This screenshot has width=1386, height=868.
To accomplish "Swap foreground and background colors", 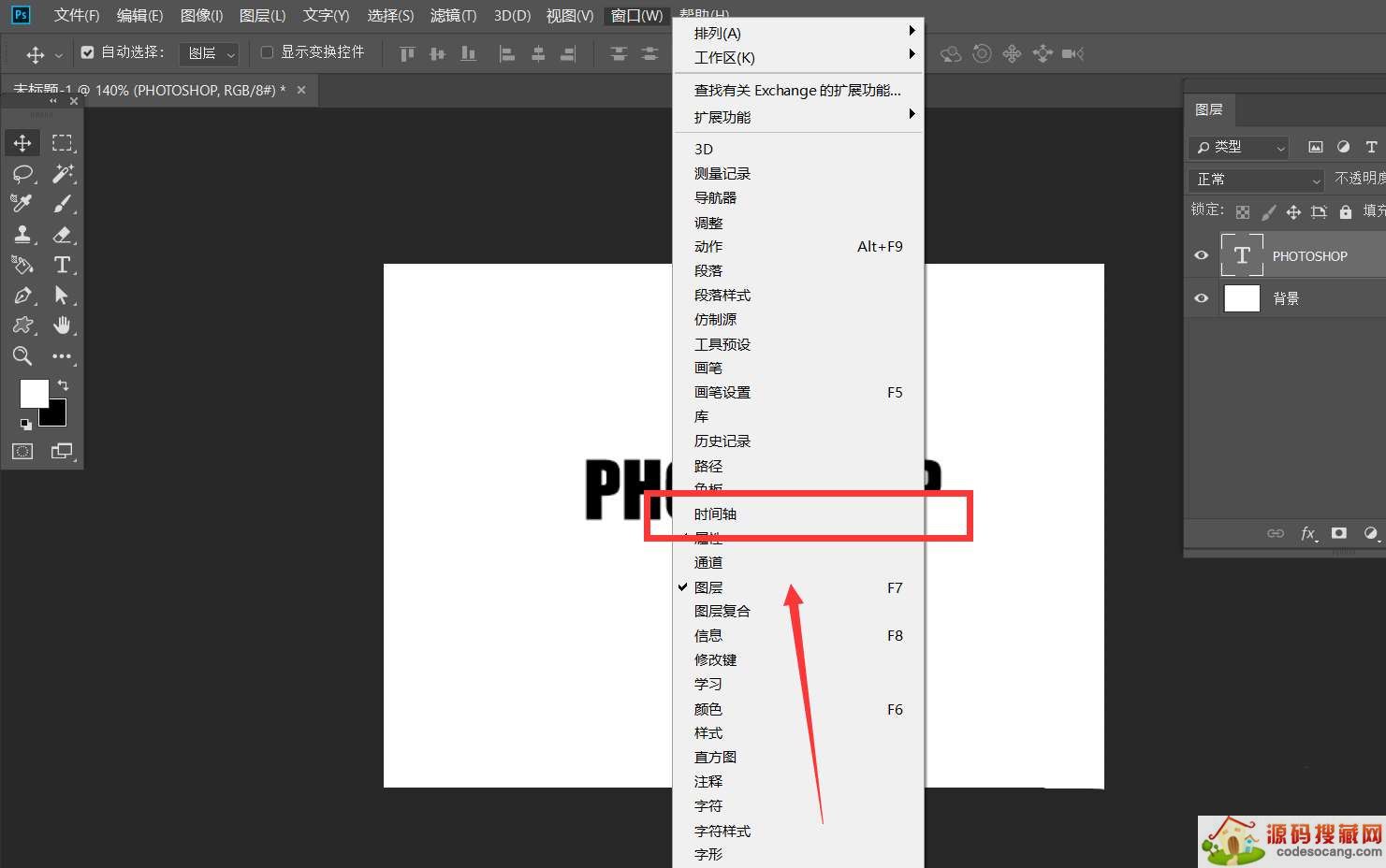I will [63, 384].
